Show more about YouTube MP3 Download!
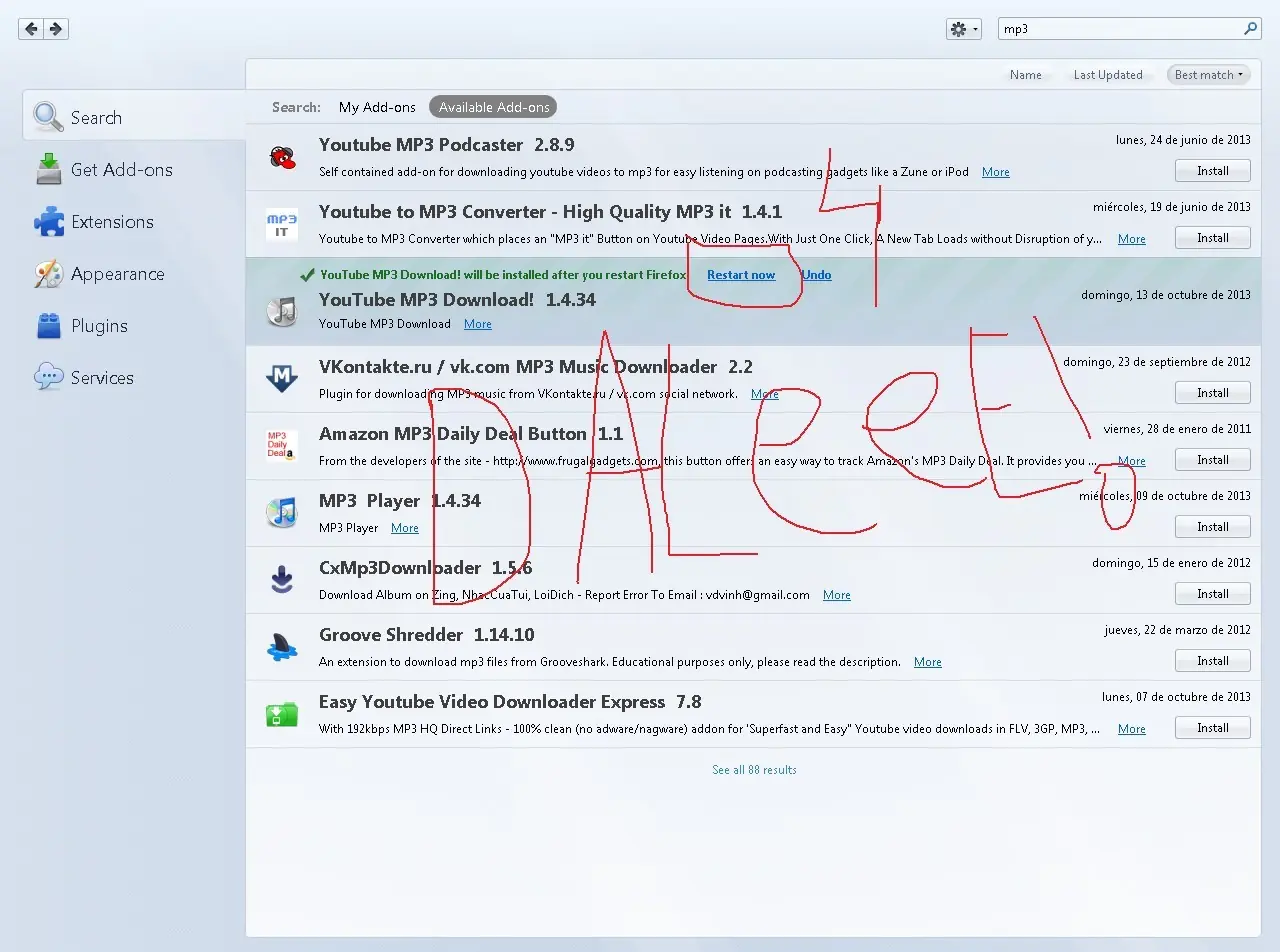Screen dimensions: 1280x952 point(478,324)
